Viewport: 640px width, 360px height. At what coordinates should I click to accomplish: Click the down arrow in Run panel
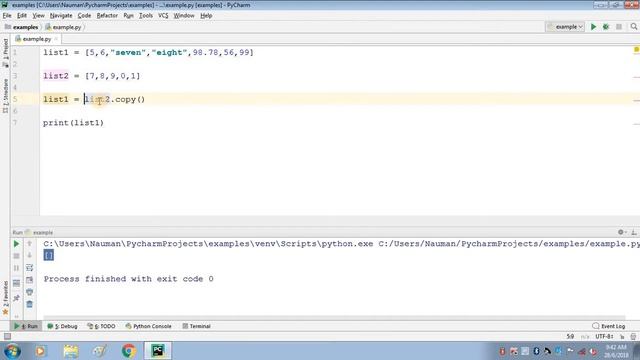29,256
